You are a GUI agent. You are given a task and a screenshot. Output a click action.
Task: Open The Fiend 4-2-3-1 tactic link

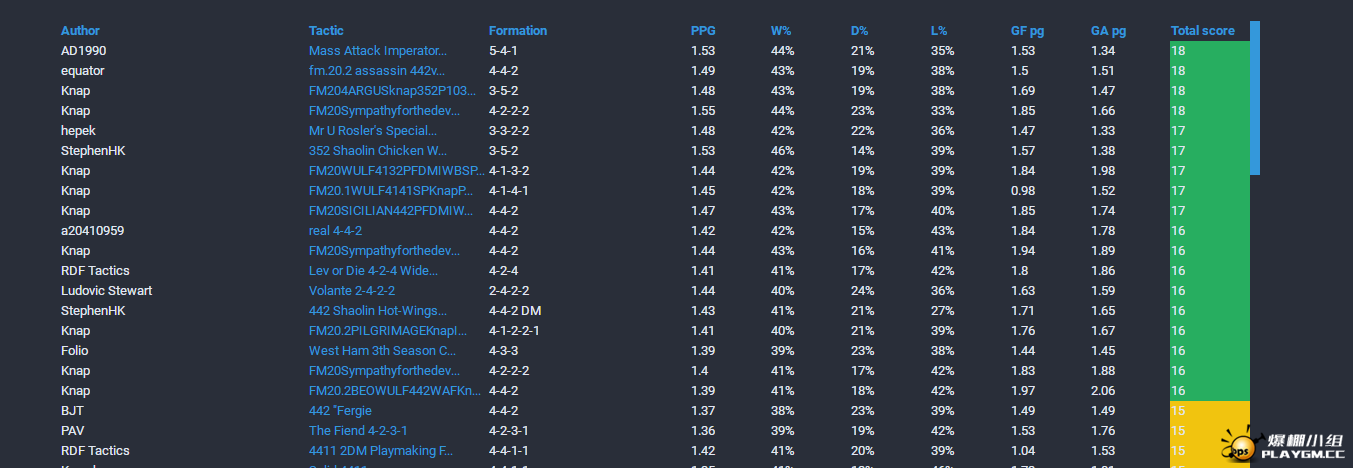coord(358,431)
